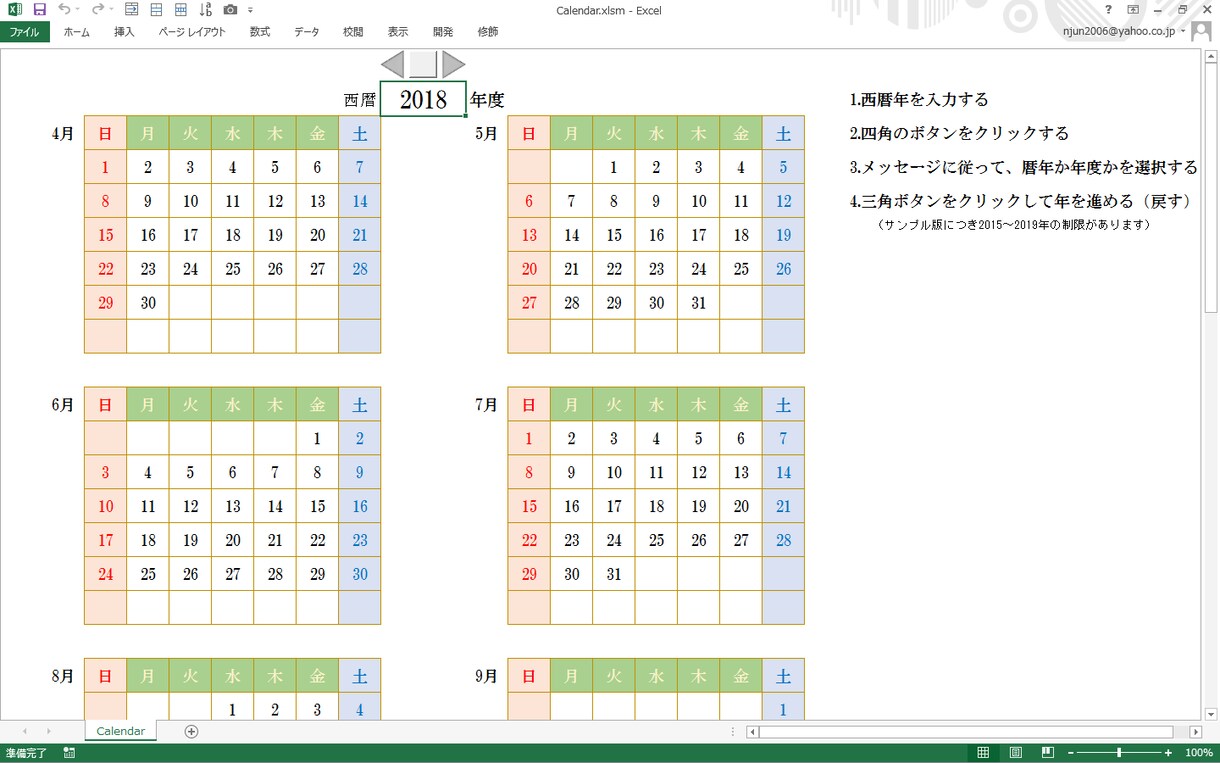Select the 日 header of the July calendar

click(x=529, y=405)
